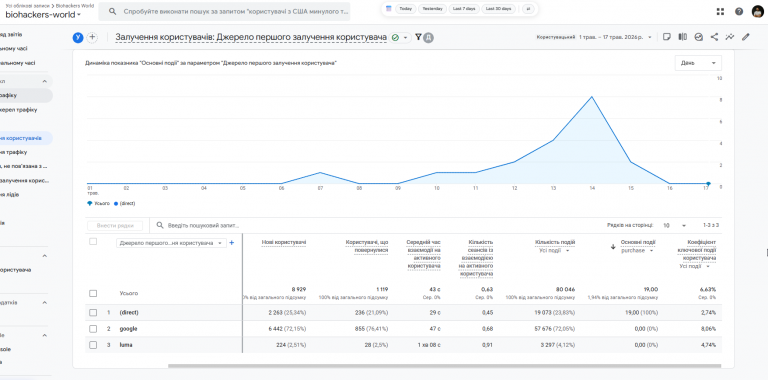
Task: Open the Insights chart icon
Action: [x=698, y=37]
